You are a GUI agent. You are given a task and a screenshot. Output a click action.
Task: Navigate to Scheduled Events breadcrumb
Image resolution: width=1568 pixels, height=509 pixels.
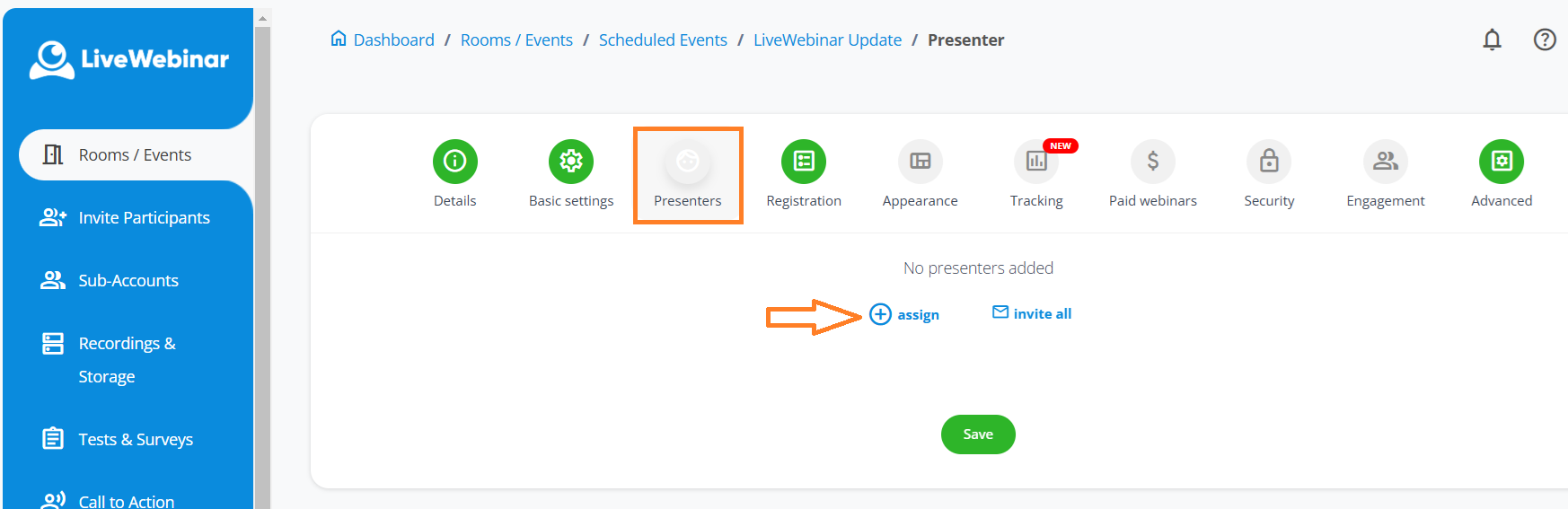663,40
